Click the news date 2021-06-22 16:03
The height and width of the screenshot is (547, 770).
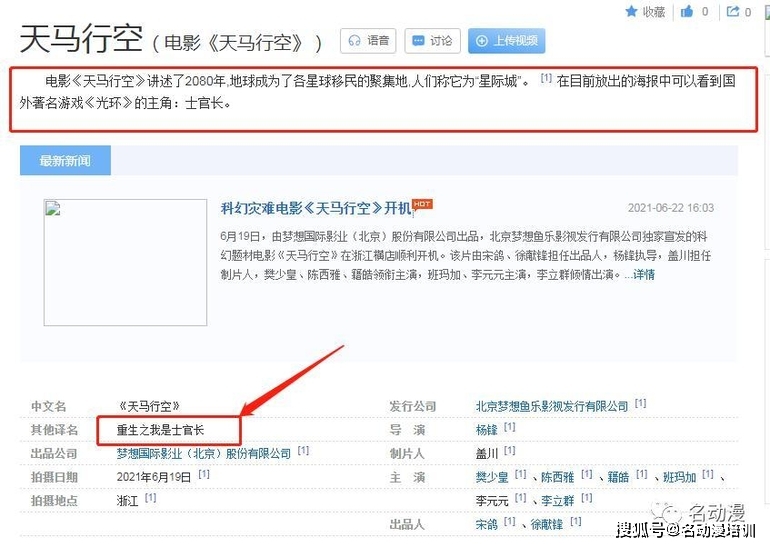(671, 208)
